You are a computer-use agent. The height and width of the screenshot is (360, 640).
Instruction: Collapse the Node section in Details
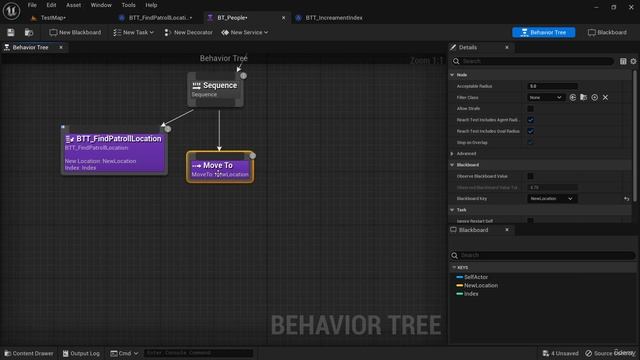click(x=452, y=75)
